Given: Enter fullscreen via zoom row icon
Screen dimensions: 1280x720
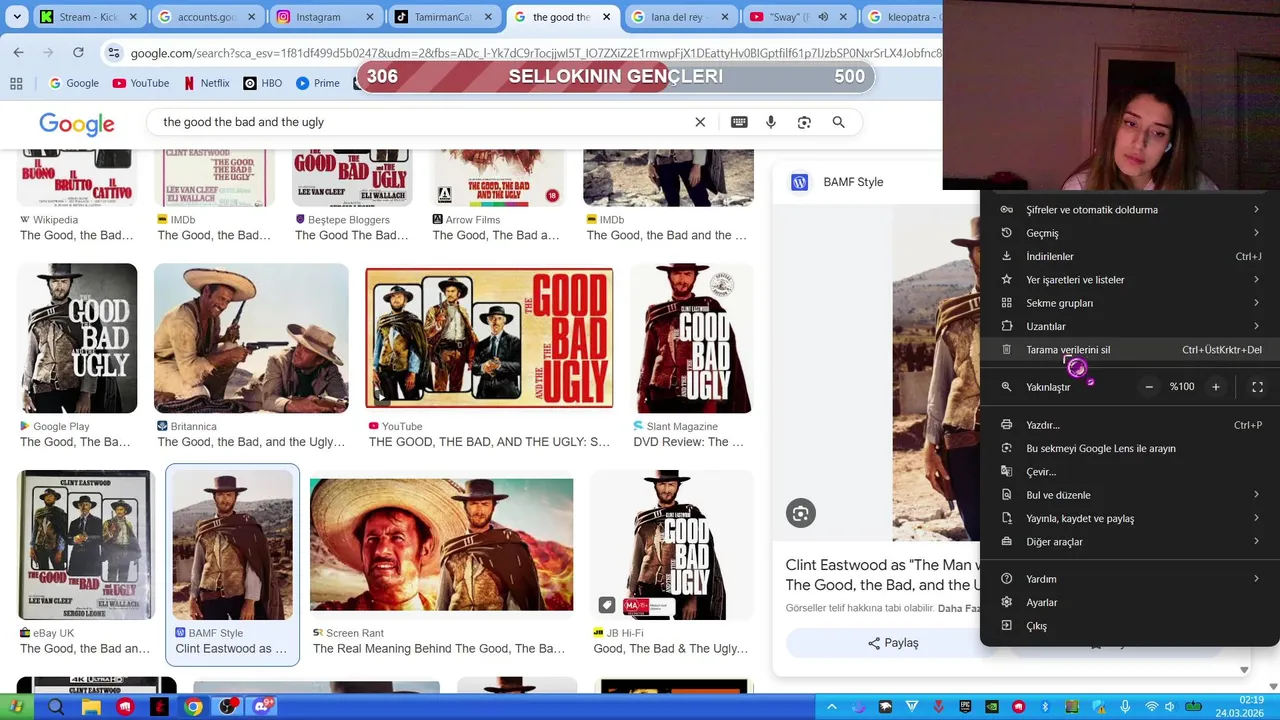Looking at the screenshot, I should point(1257,387).
